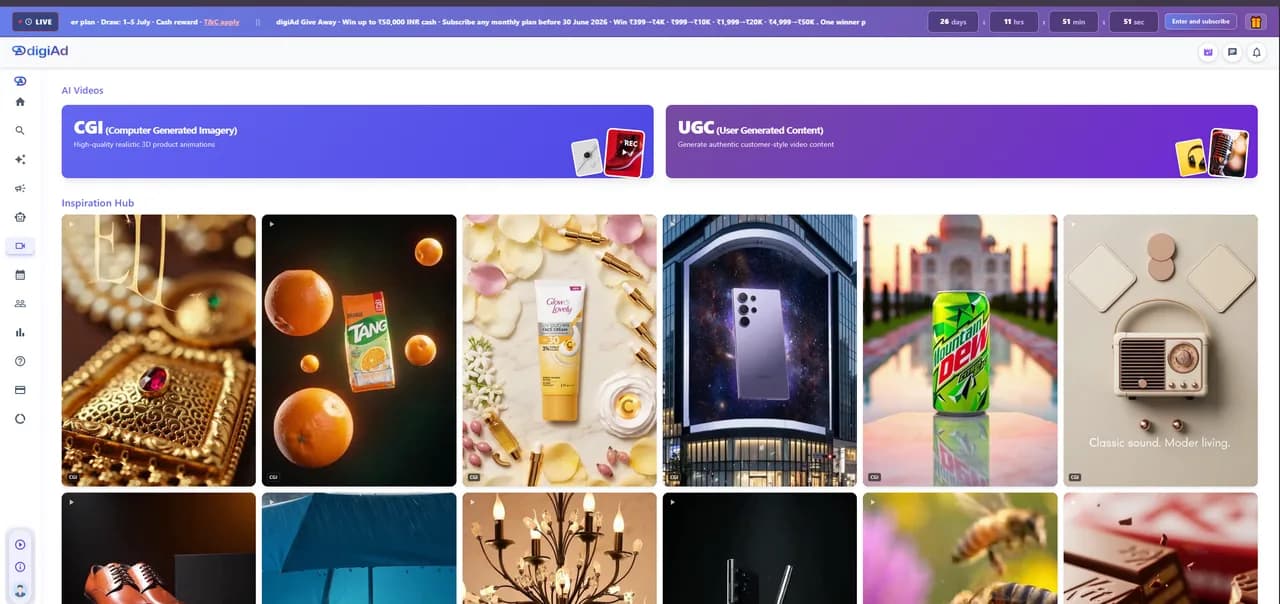The width and height of the screenshot is (1280, 604).
Task: Click the play icon on radio thumbnail
Action: pos(1073,224)
